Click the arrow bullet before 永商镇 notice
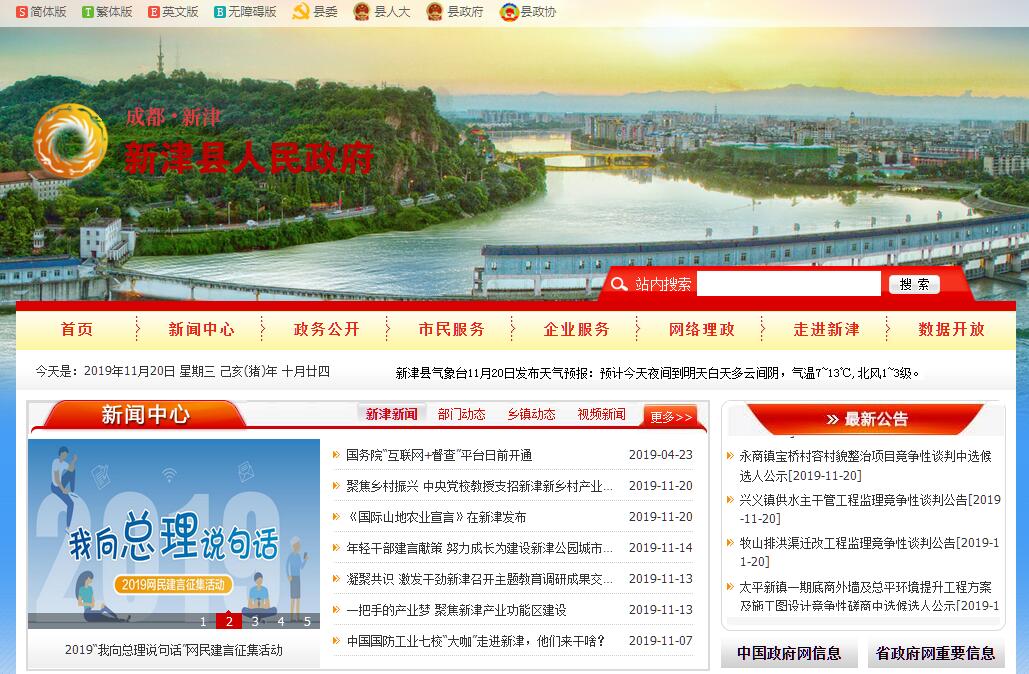The image size is (1029, 674). [x=730, y=455]
